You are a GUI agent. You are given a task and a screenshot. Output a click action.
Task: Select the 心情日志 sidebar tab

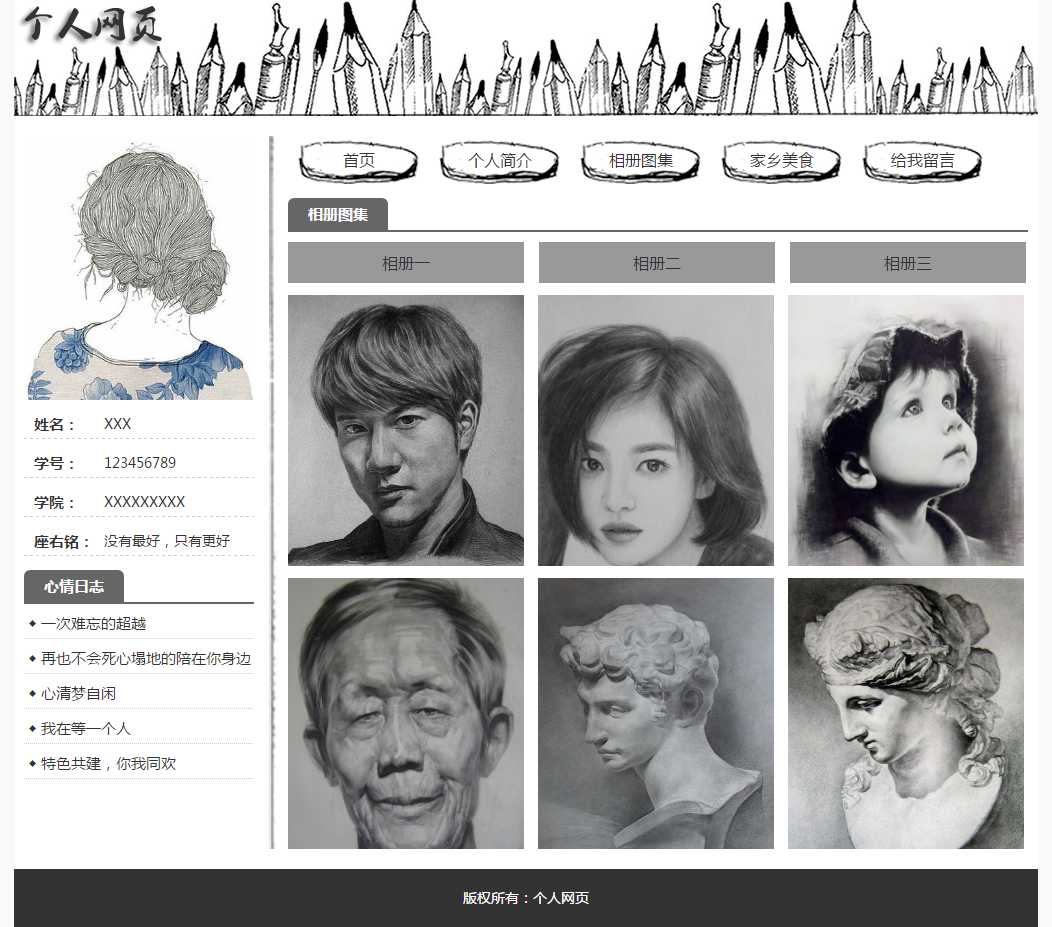pyautogui.click(x=73, y=587)
